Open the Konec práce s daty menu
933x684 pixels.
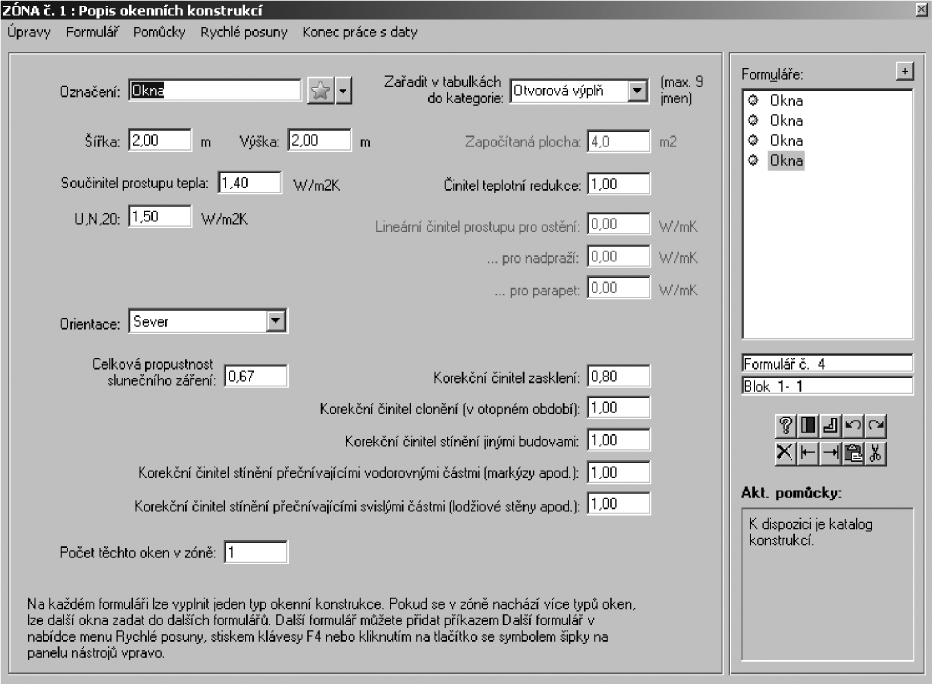(x=360, y=32)
